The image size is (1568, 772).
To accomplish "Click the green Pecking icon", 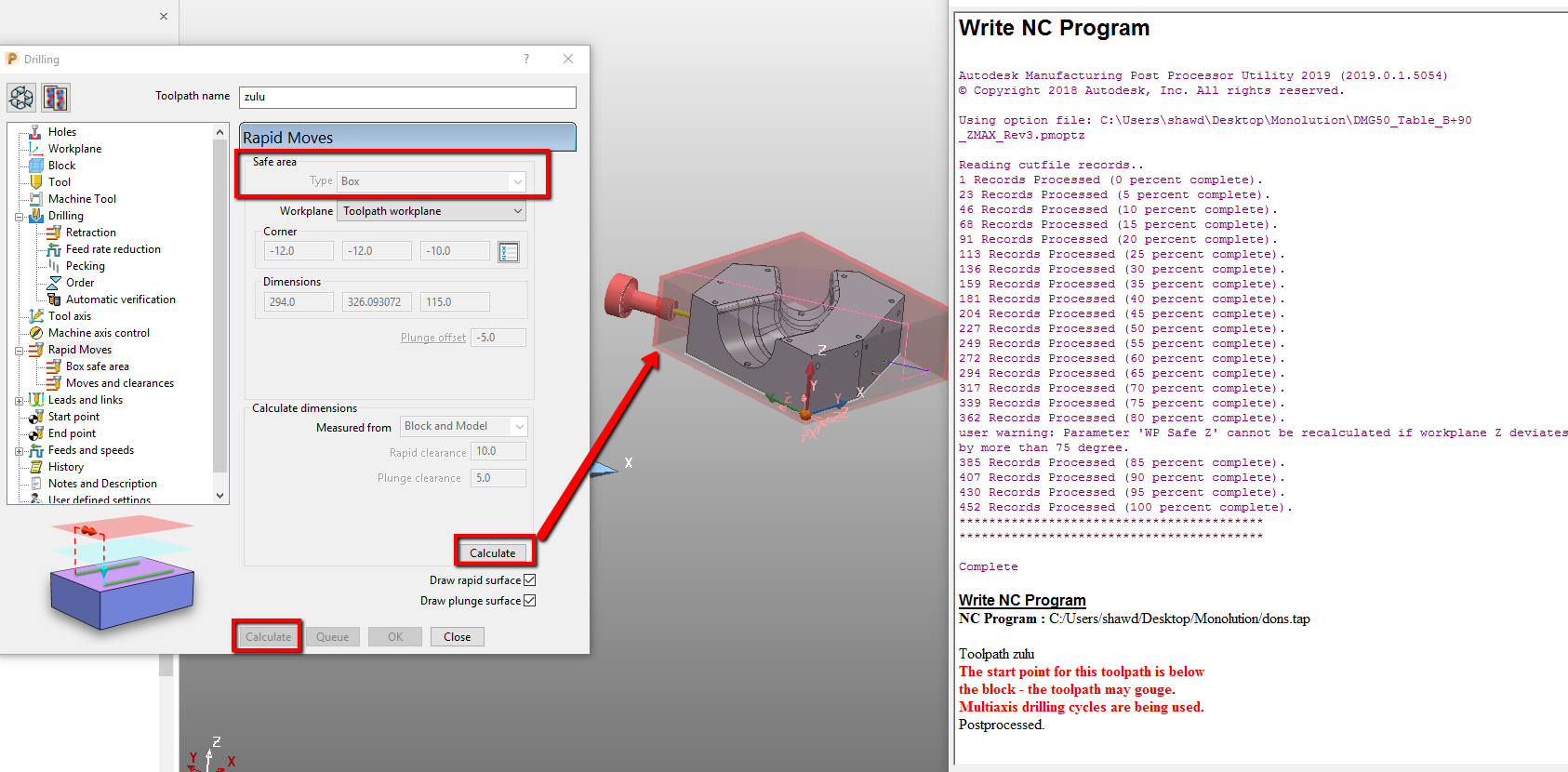I will [54, 266].
